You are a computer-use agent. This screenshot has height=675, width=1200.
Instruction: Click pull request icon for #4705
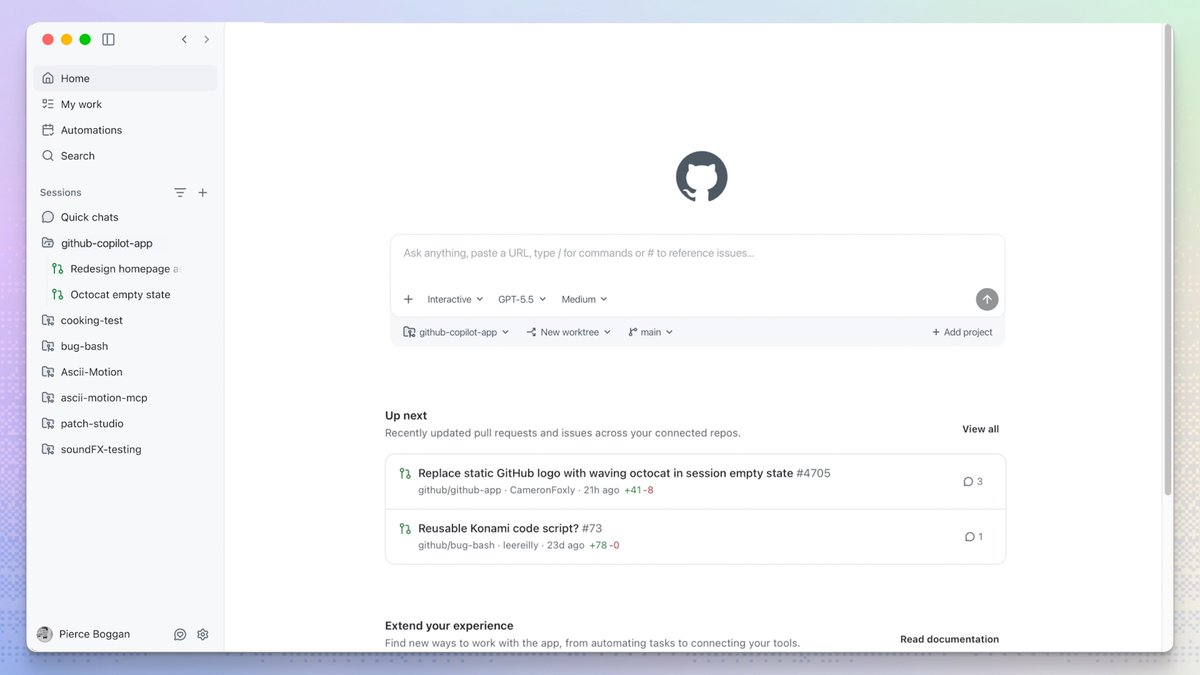tap(405, 474)
